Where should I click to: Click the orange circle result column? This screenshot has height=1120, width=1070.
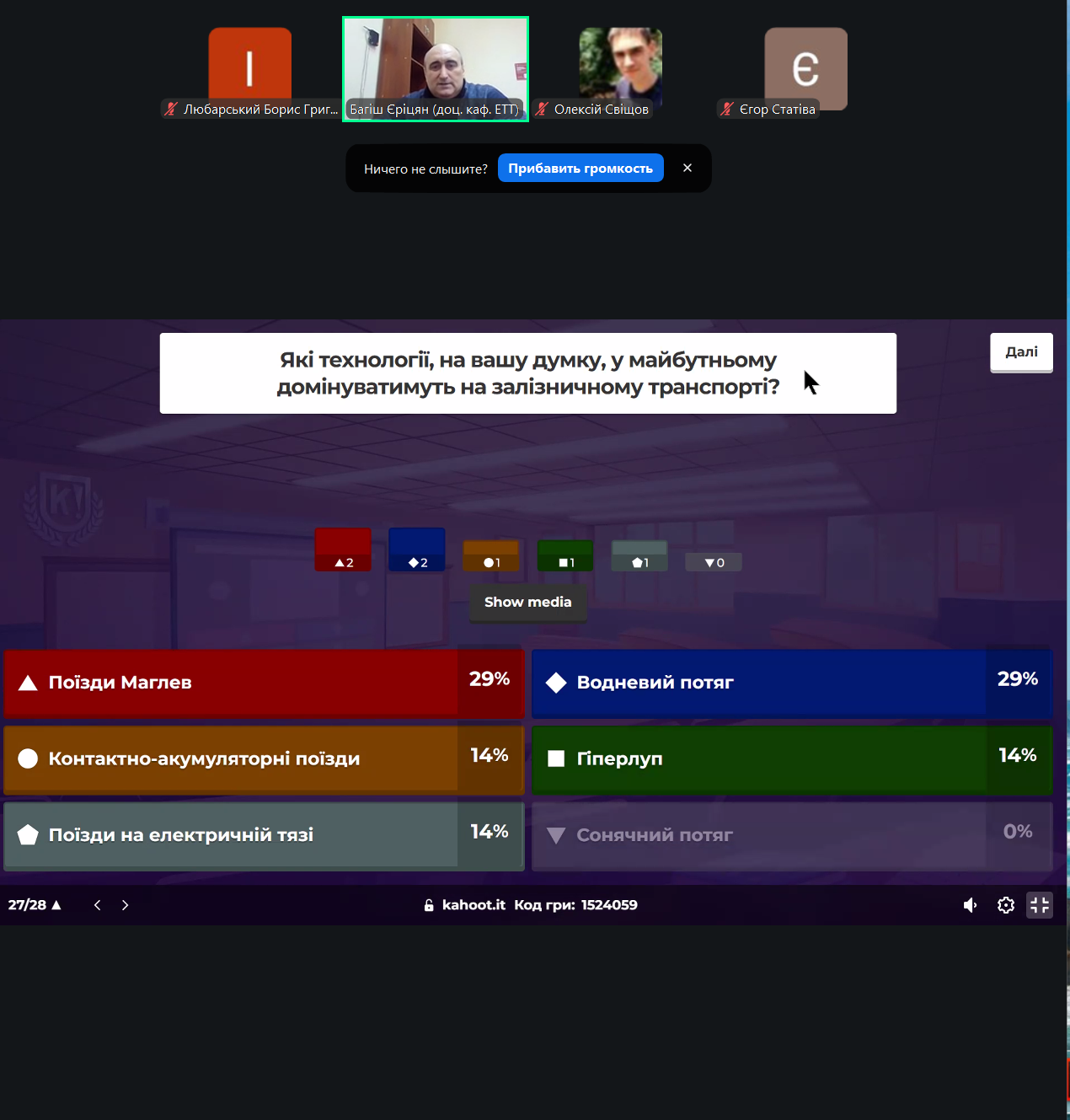(491, 556)
